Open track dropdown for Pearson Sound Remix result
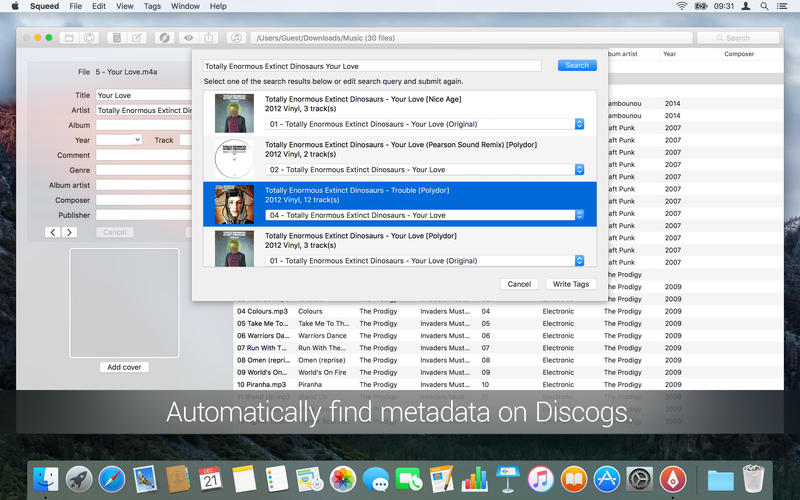The image size is (800, 500). pos(424,169)
